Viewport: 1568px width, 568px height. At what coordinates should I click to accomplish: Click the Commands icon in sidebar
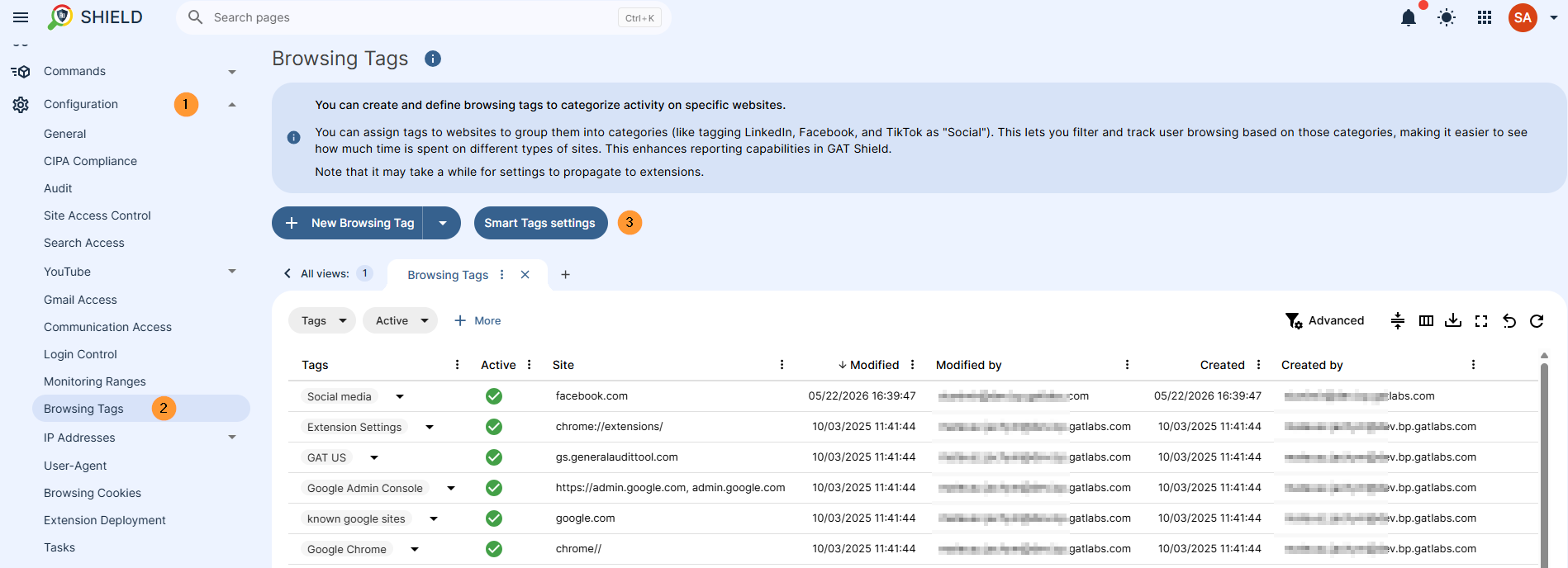(x=21, y=72)
